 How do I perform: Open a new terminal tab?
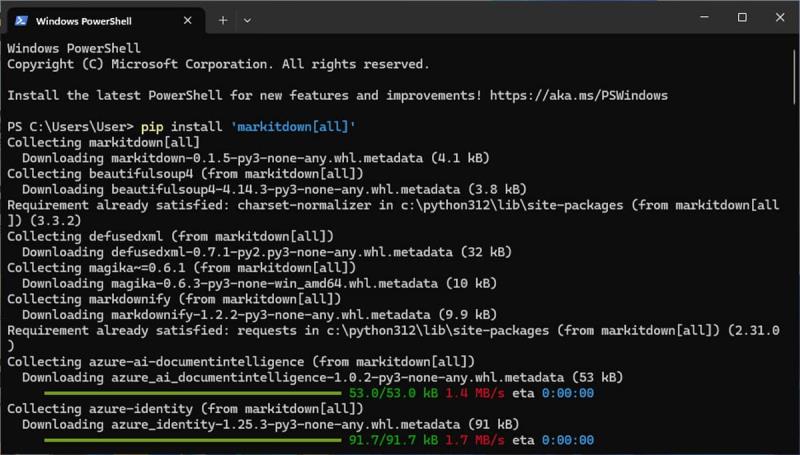[x=223, y=19]
